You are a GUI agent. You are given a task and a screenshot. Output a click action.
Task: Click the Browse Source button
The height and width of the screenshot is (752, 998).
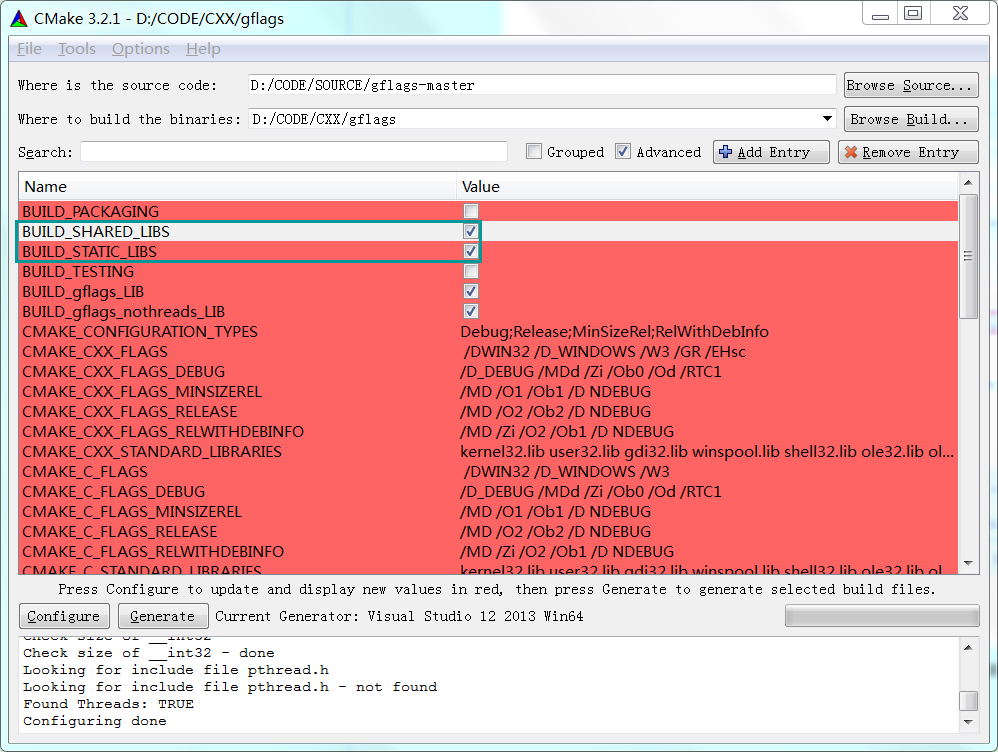pos(911,85)
